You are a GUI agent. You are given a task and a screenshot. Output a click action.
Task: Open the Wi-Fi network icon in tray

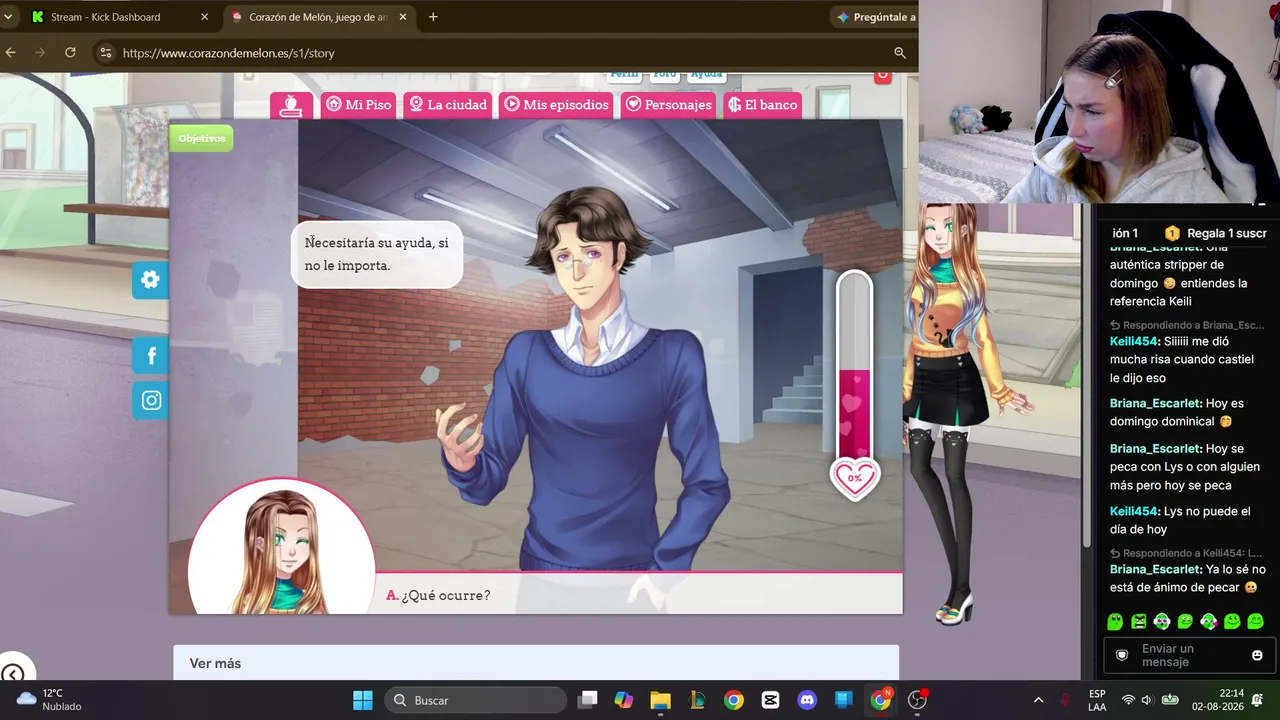[1128, 700]
